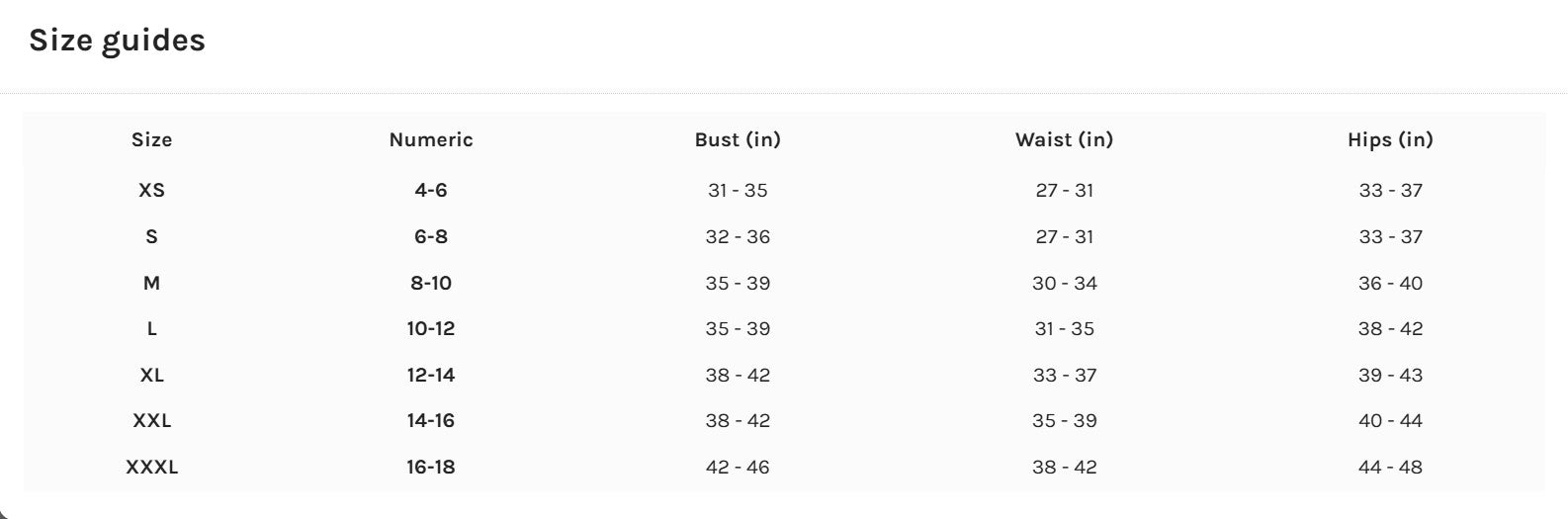This screenshot has height=519, width=1568.
Task: Click the Hips (in) column header
Action: tap(1390, 139)
